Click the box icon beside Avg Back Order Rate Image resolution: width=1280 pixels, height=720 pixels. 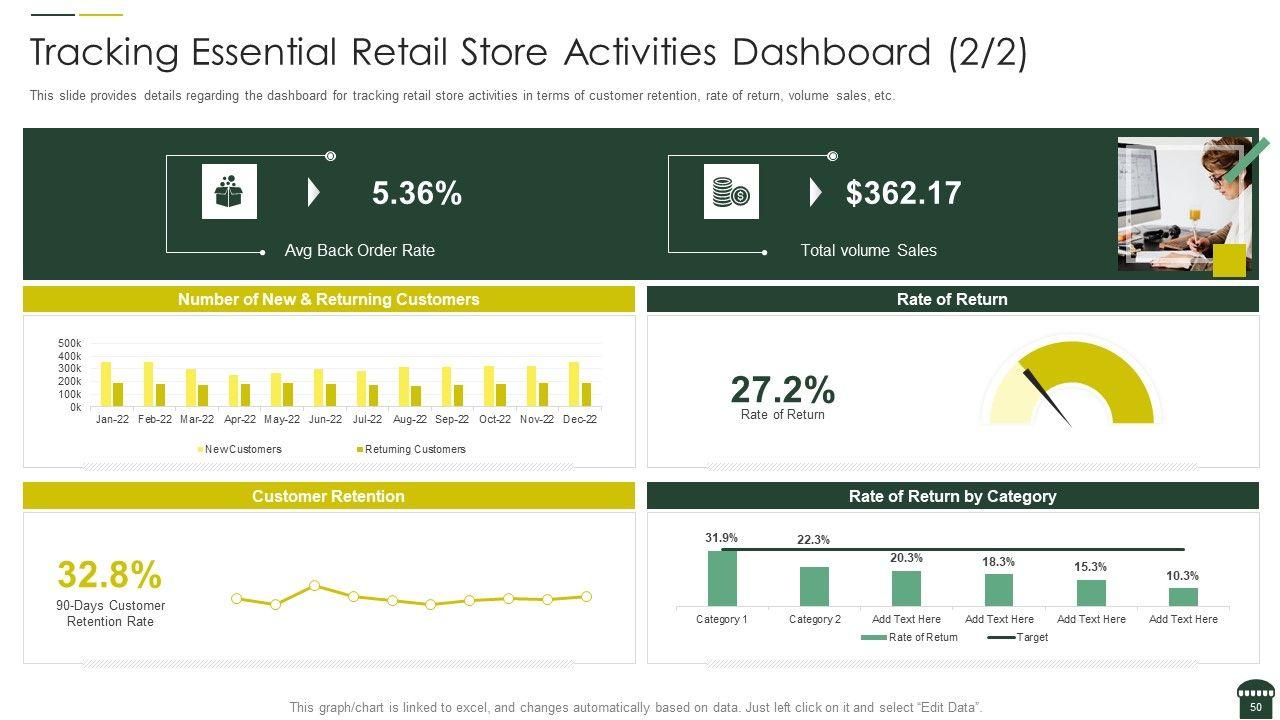coord(229,191)
